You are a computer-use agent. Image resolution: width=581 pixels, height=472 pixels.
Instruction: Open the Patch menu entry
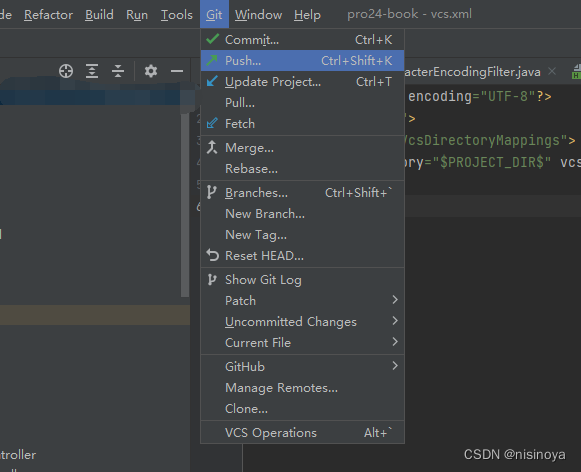point(302,300)
